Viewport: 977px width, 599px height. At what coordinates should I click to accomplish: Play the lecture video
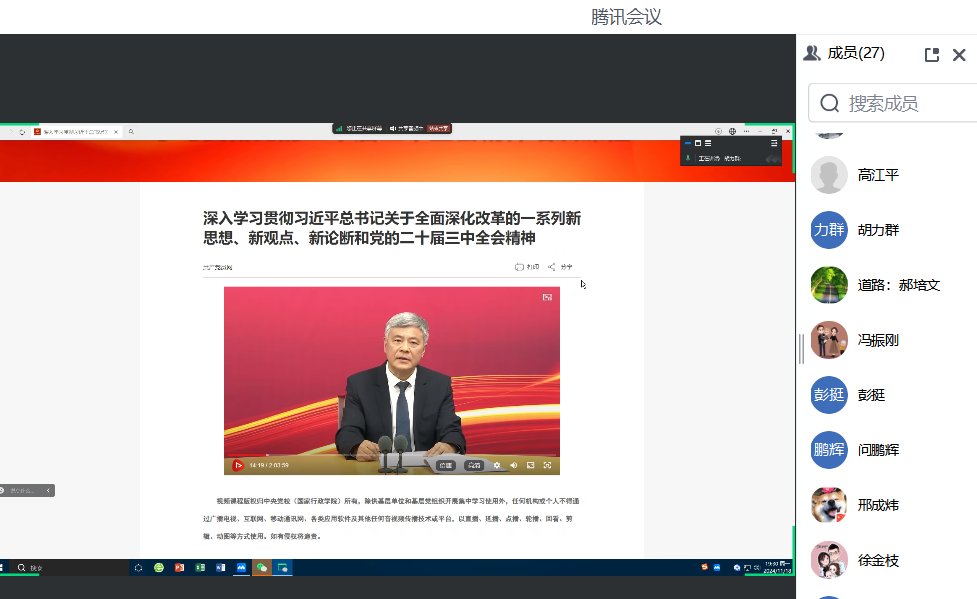tap(238, 465)
